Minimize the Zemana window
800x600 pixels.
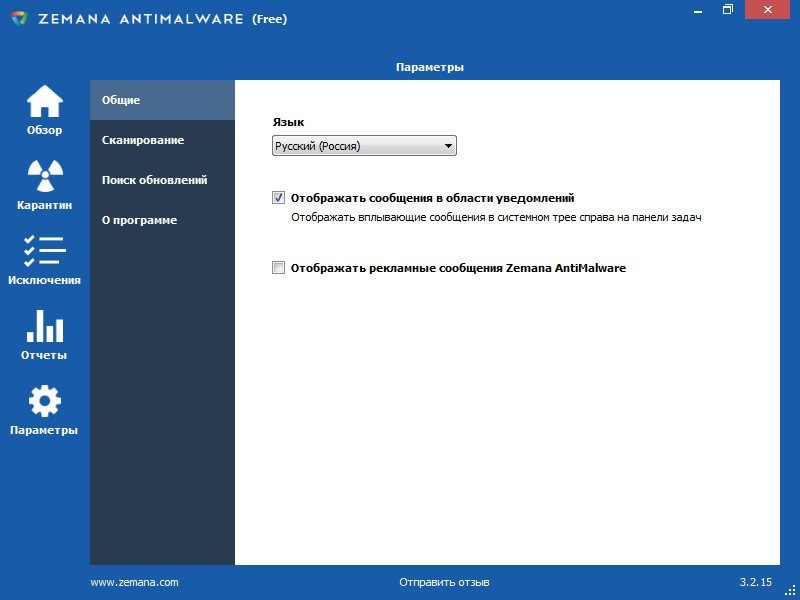click(x=698, y=11)
